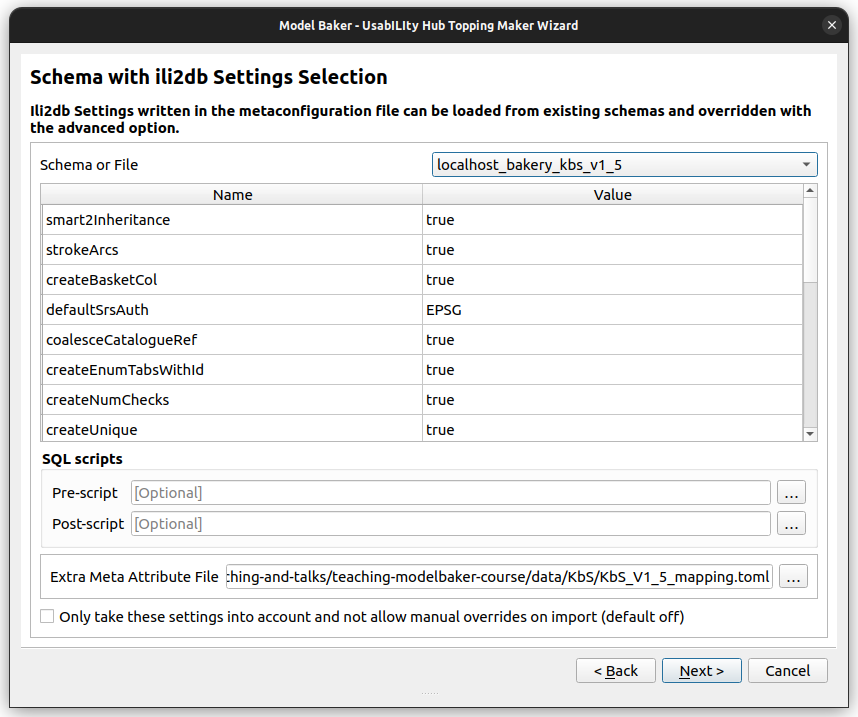Proceed to the next wizard step
Screen dimensions: 858x717
point(701,670)
